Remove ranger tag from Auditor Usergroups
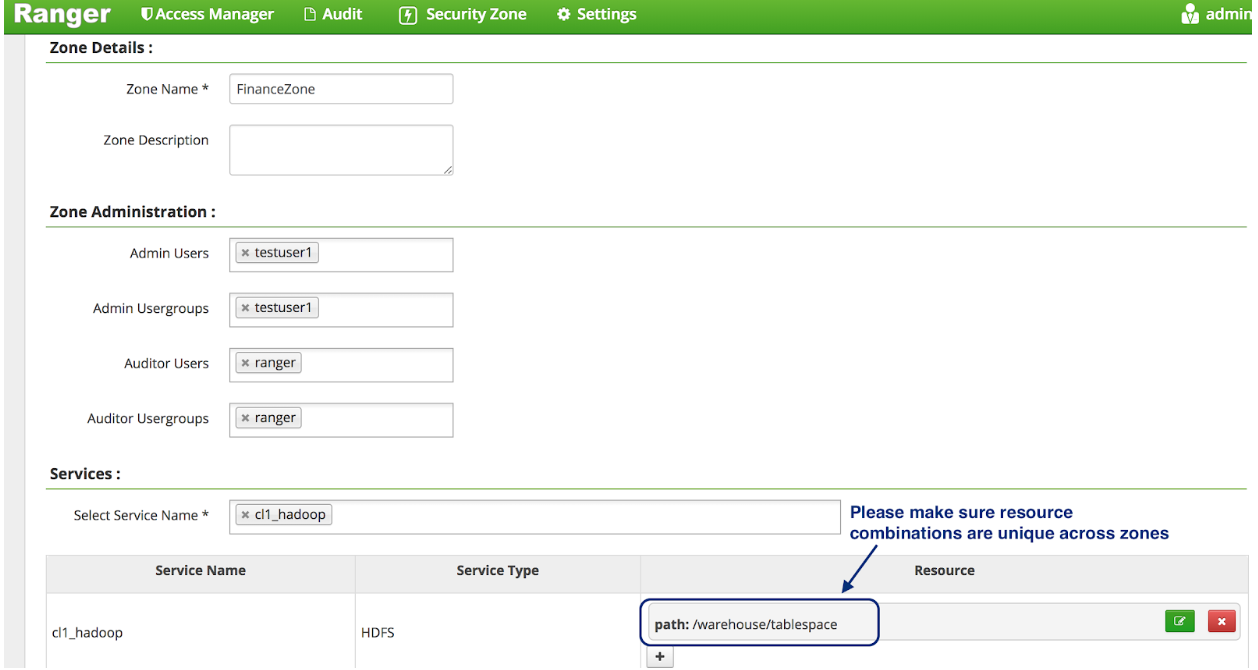The height and width of the screenshot is (670, 1258). click(x=245, y=419)
